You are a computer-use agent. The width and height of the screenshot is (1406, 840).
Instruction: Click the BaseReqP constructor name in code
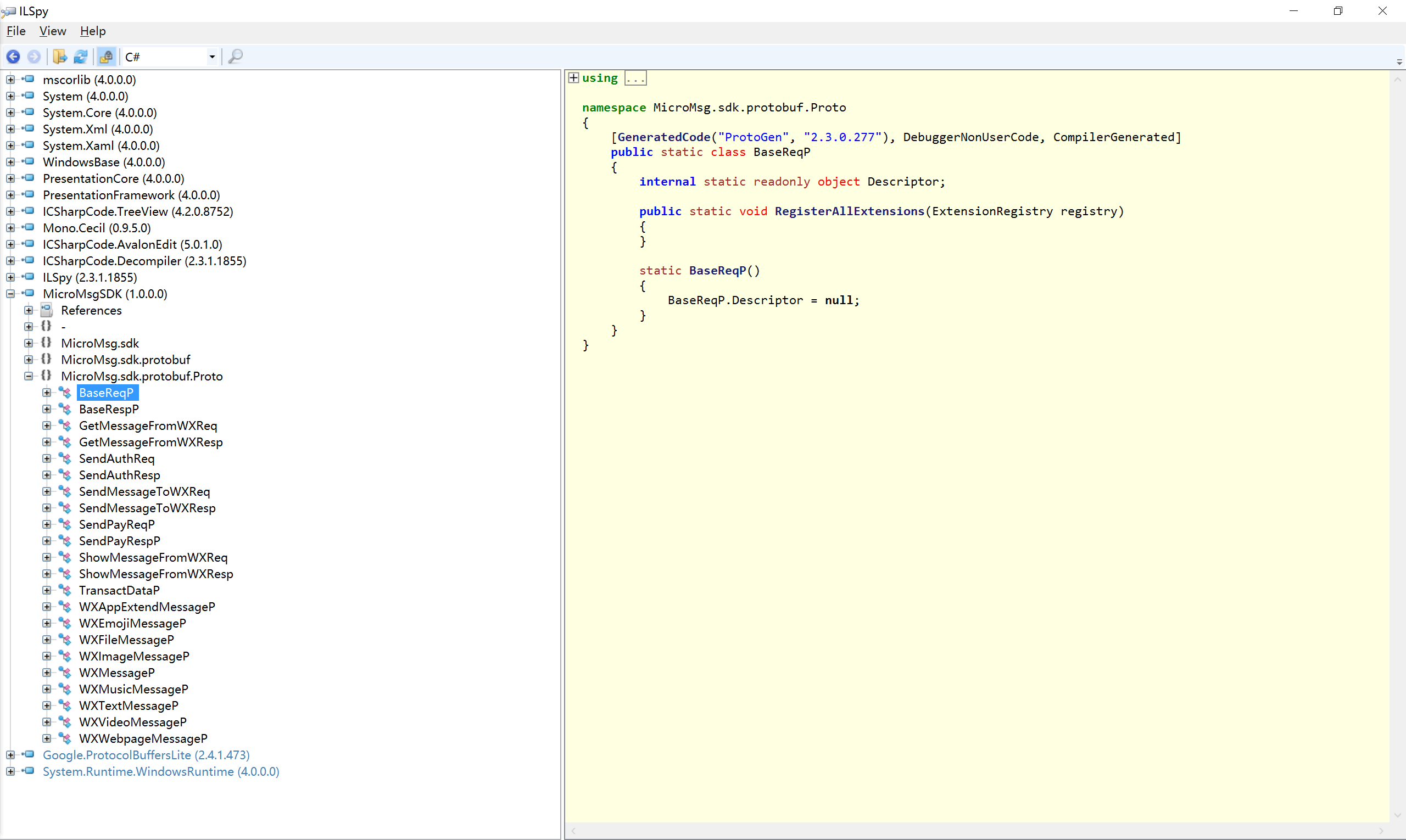[717, 271]
